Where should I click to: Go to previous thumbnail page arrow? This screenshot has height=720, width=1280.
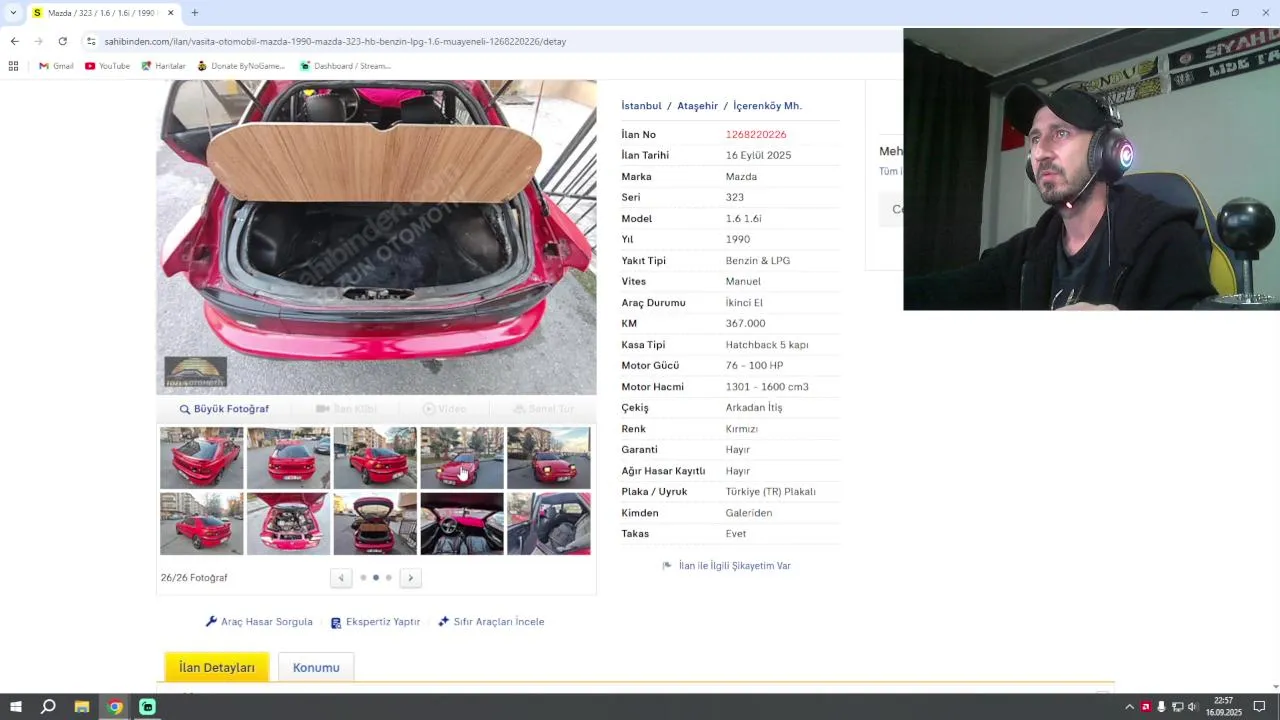(341, 578)
